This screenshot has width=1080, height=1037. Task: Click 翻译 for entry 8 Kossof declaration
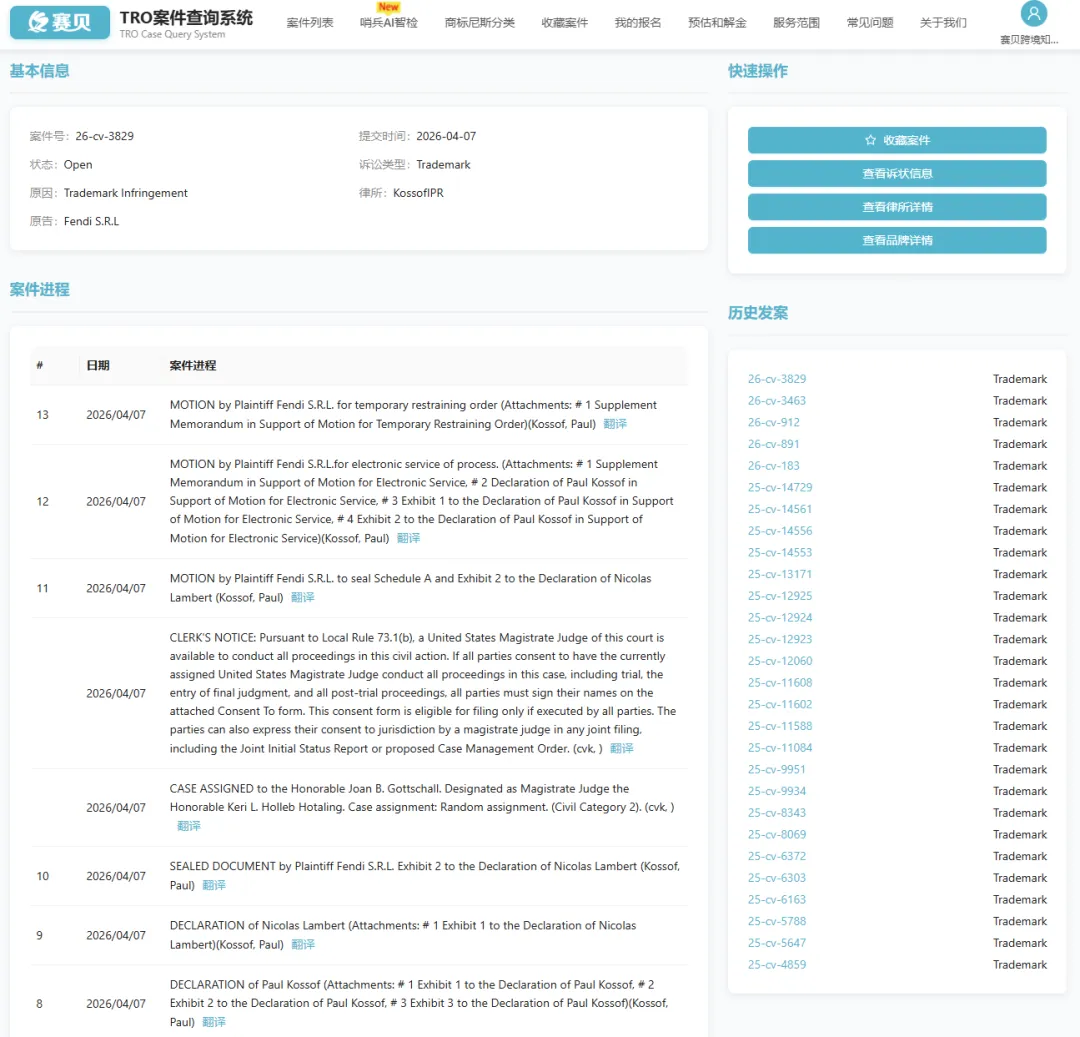(x=214, y=1023)
